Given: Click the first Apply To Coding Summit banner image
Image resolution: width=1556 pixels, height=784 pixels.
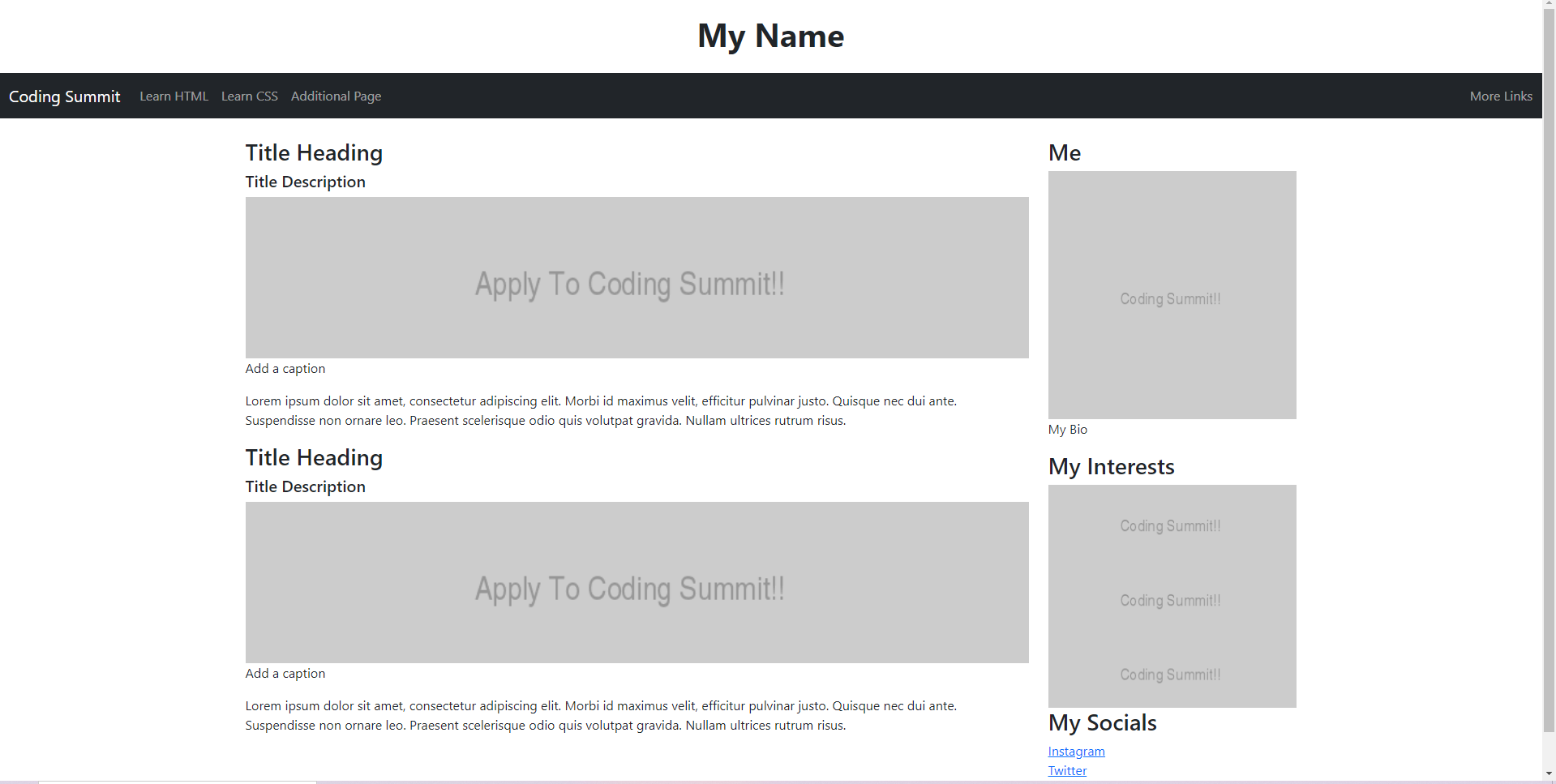Looking at the screenshot, I should point(637,277).
